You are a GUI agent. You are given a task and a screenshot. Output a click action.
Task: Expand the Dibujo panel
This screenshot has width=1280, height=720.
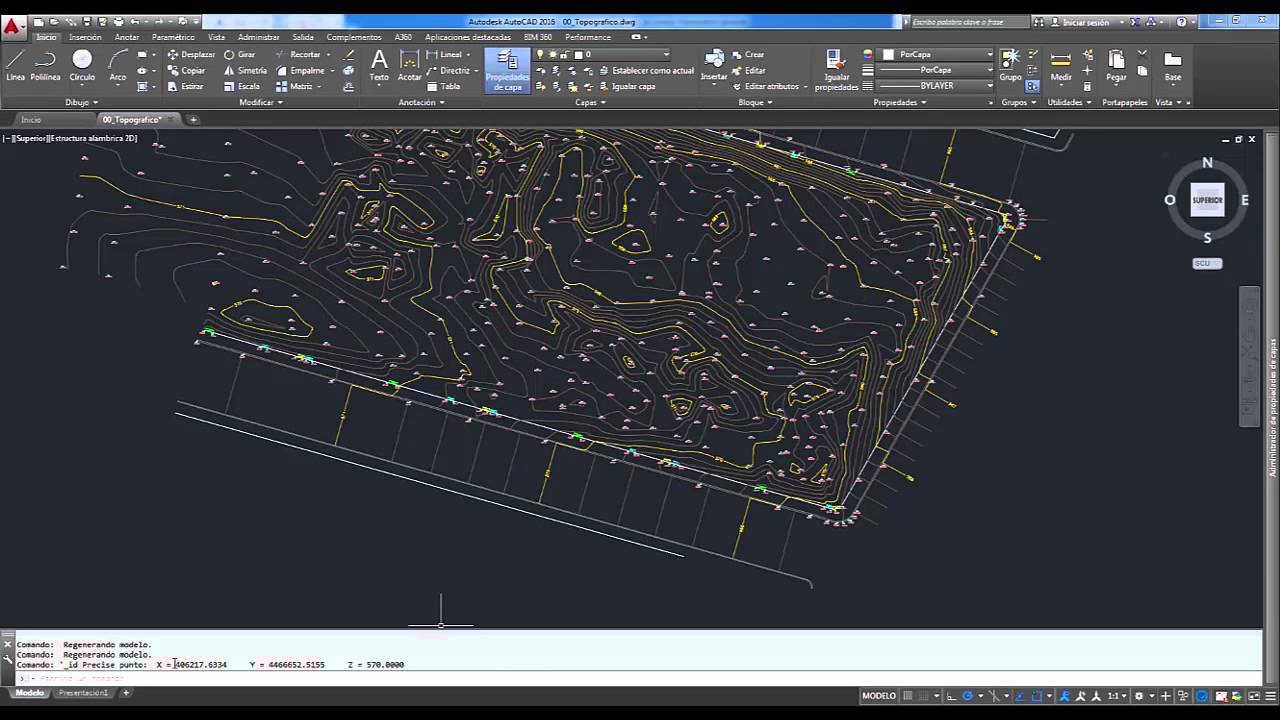[81, 102]
